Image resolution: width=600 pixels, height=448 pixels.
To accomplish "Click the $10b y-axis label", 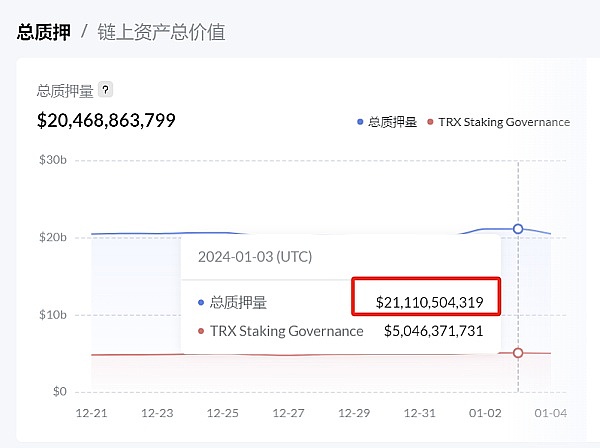I will point(52,315).
